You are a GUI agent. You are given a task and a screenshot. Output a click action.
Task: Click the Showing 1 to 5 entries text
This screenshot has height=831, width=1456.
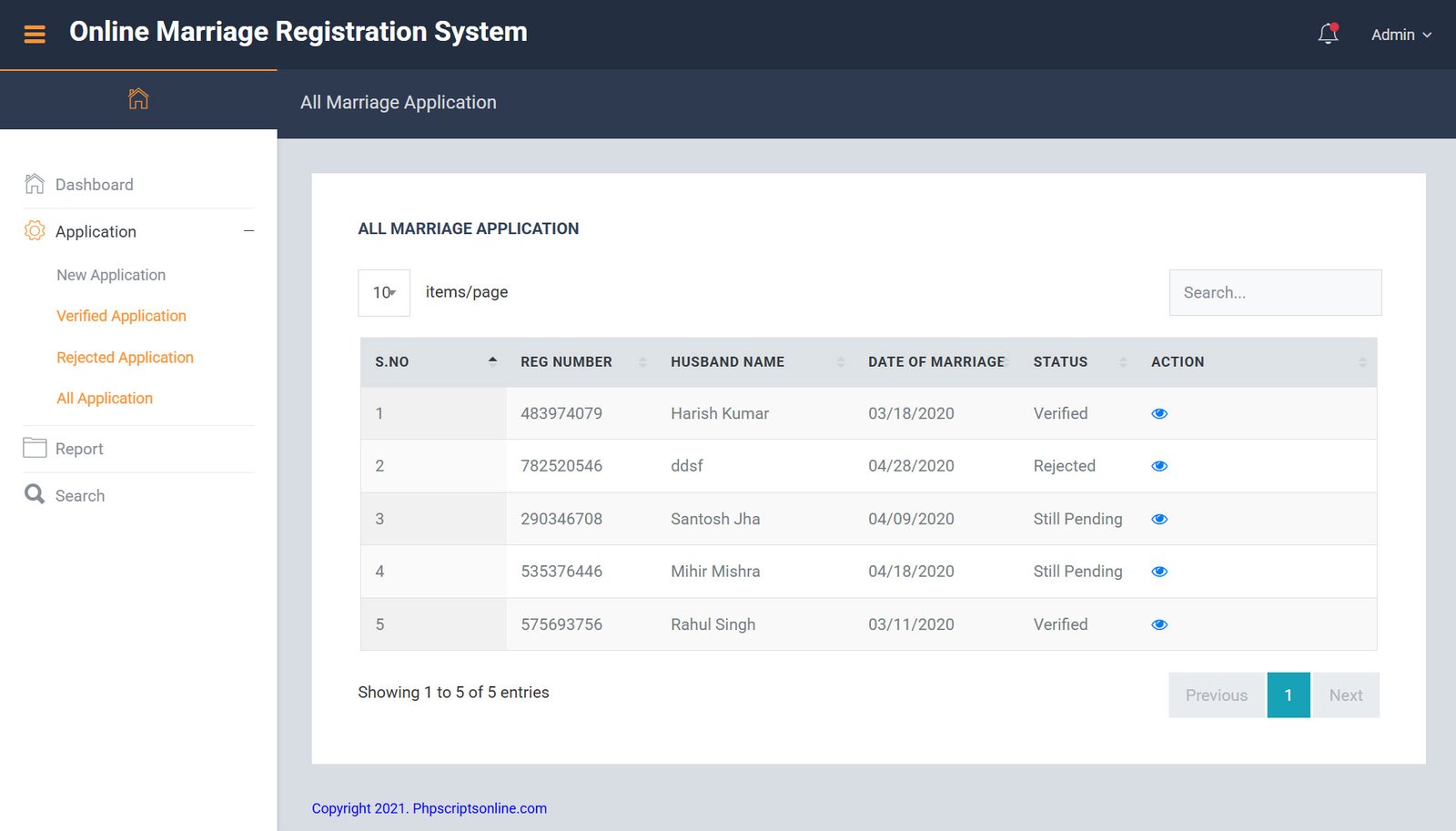pyautogui.click(x=453, y=693)
